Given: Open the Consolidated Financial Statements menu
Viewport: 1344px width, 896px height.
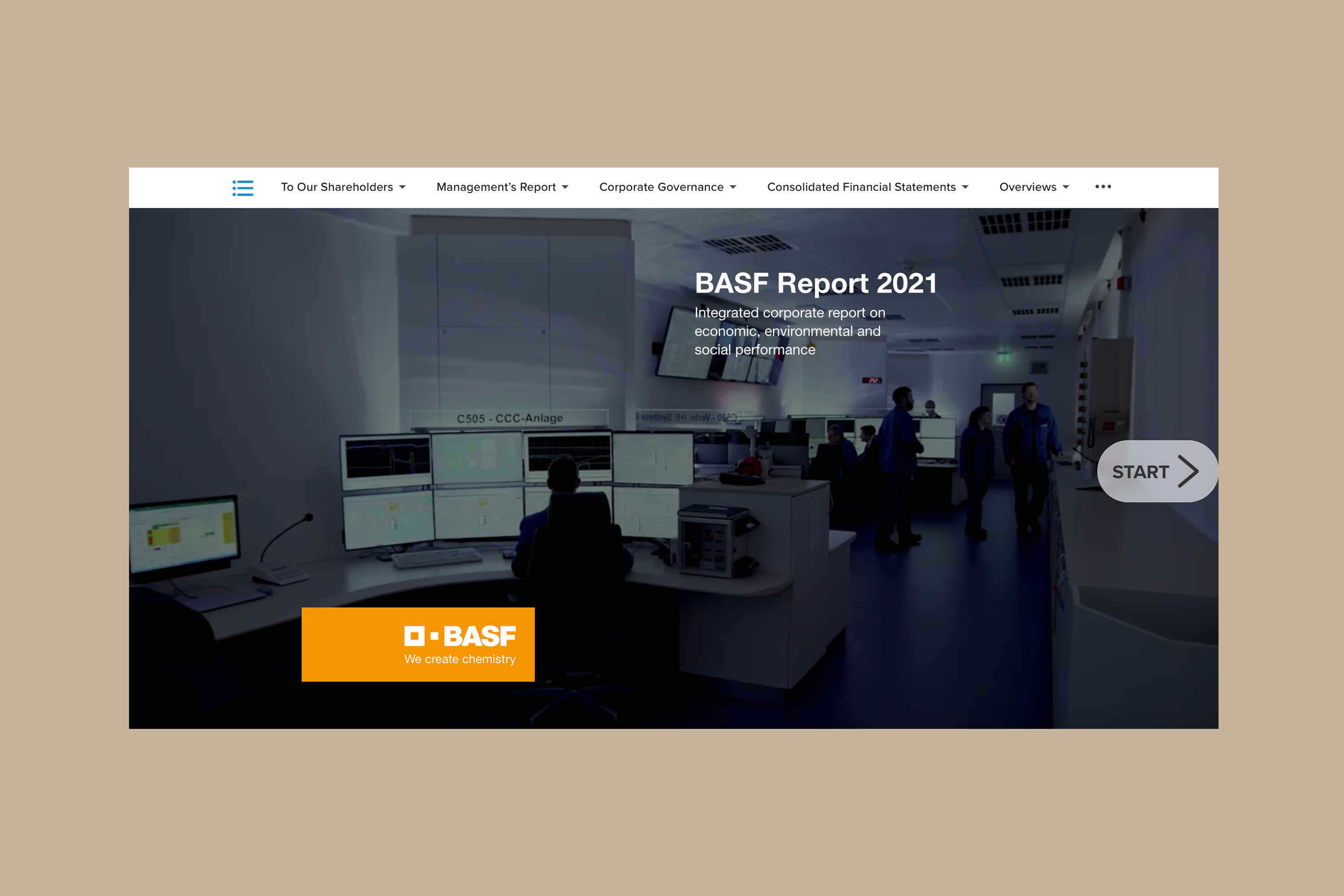Looking at the screenshot, I should click(867, 187).
